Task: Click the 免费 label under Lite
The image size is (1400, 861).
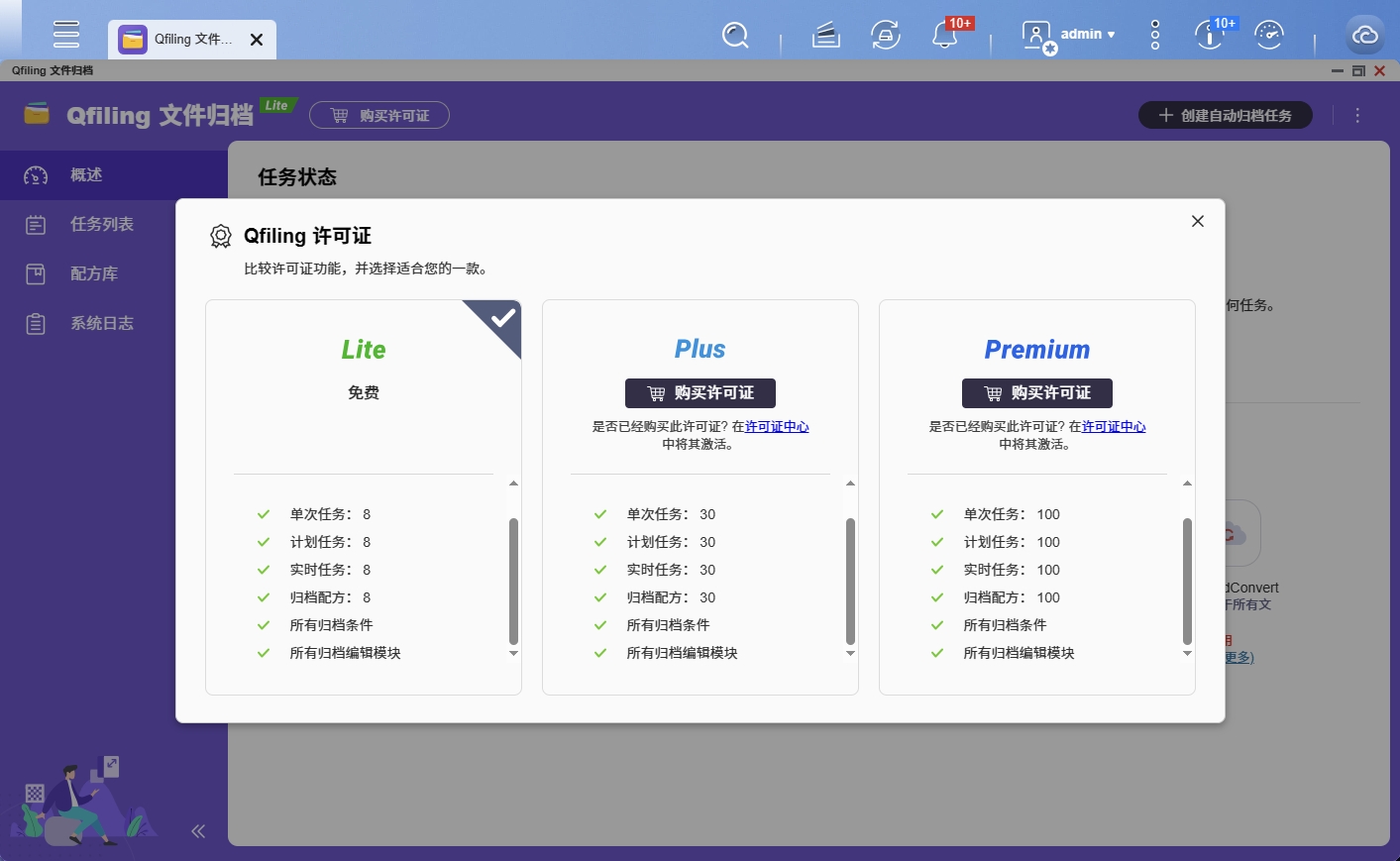Action: (364, 393)
